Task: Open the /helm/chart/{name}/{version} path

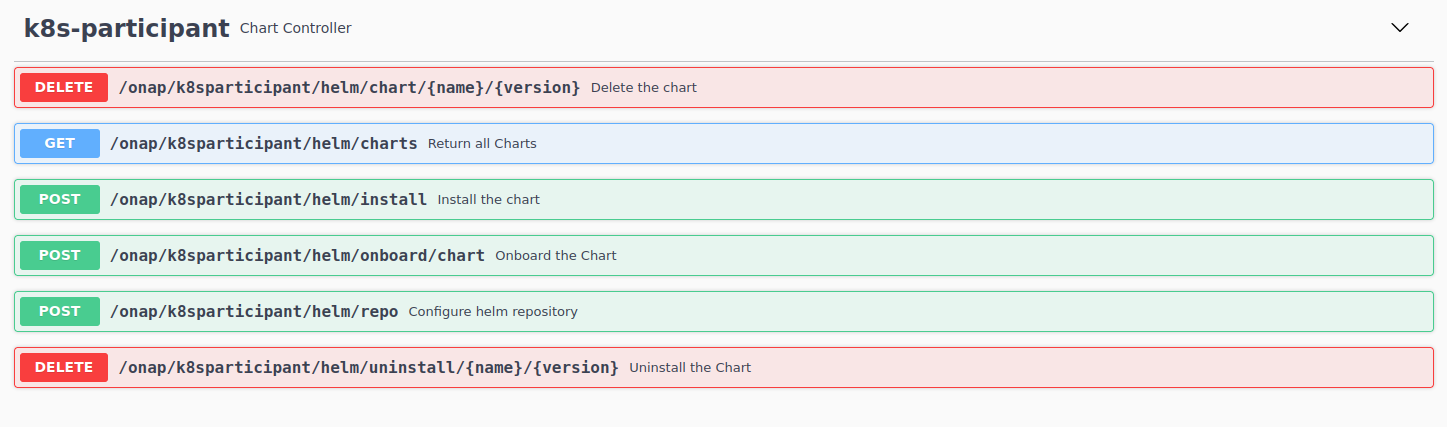Action: point(349,87)
